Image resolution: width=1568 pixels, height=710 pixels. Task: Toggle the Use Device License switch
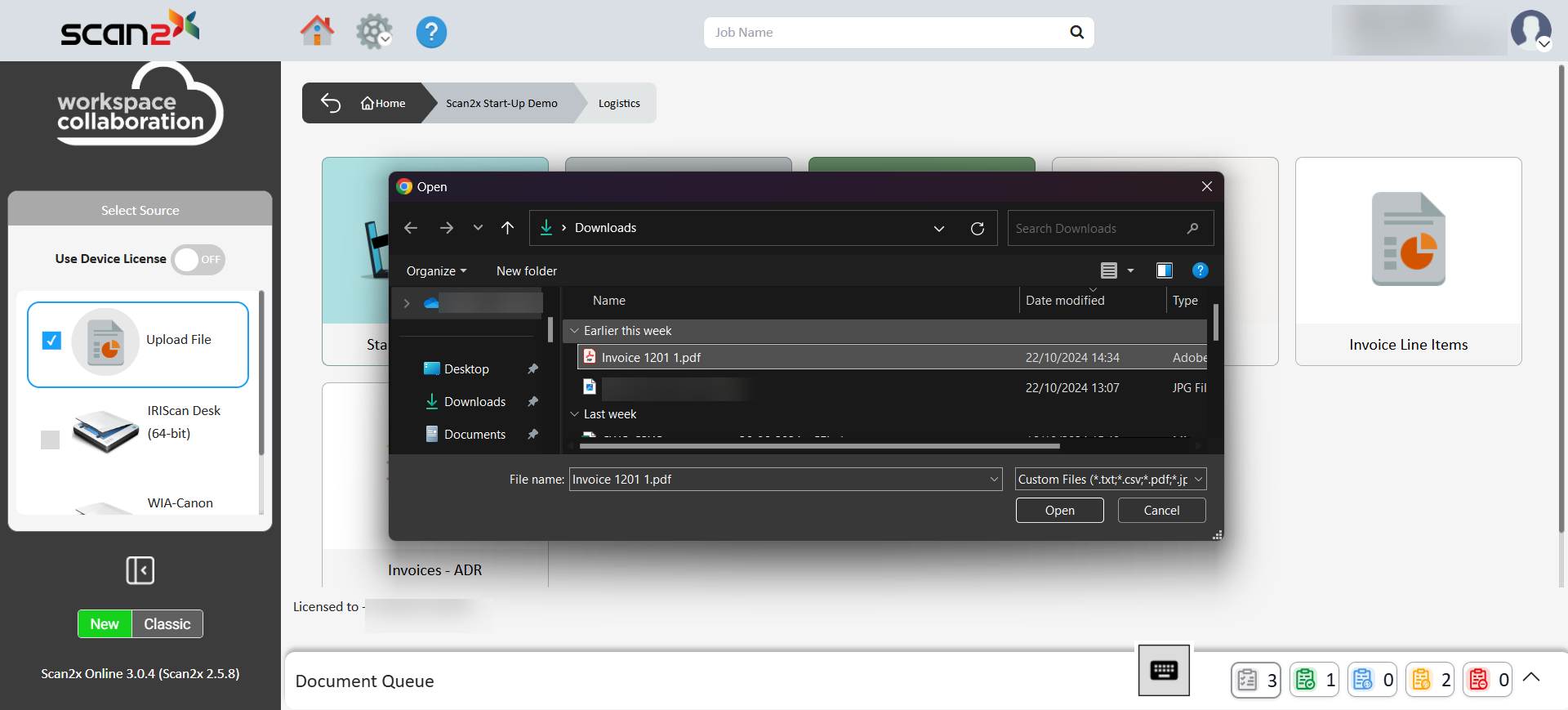point(198,260)
